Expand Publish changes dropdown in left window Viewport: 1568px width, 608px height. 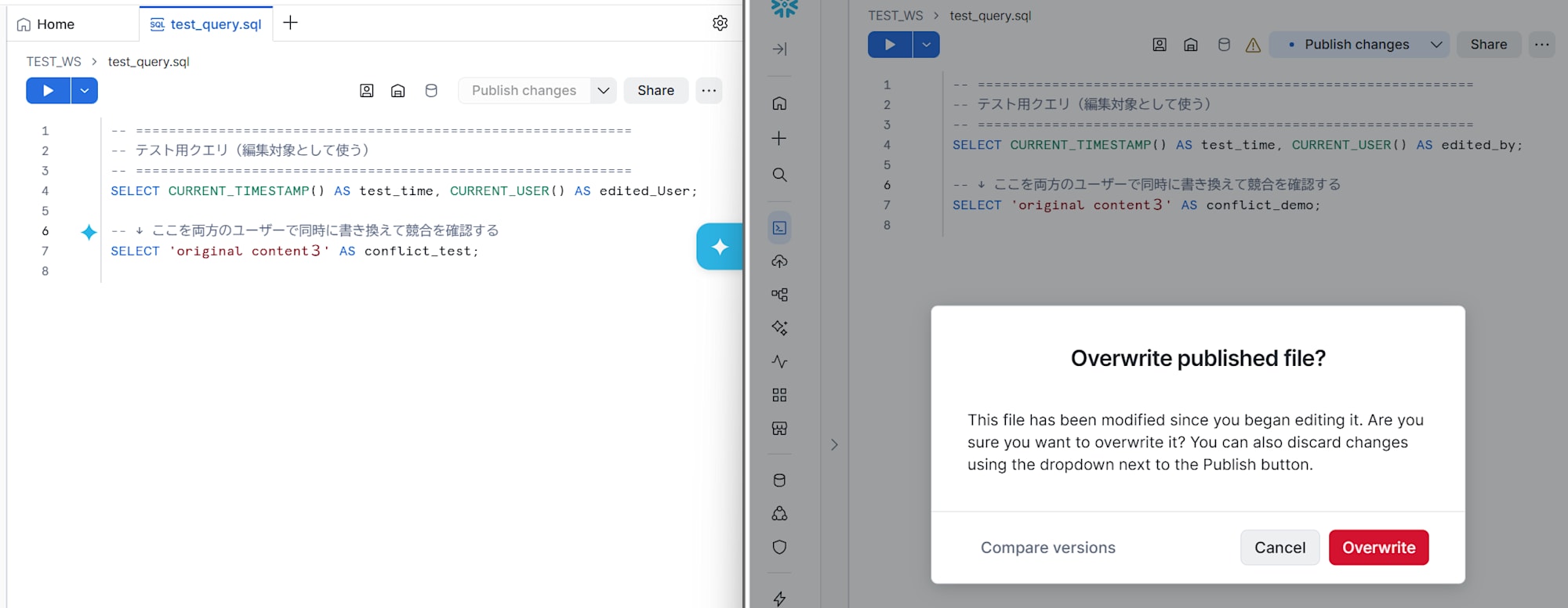click(604, 91)
